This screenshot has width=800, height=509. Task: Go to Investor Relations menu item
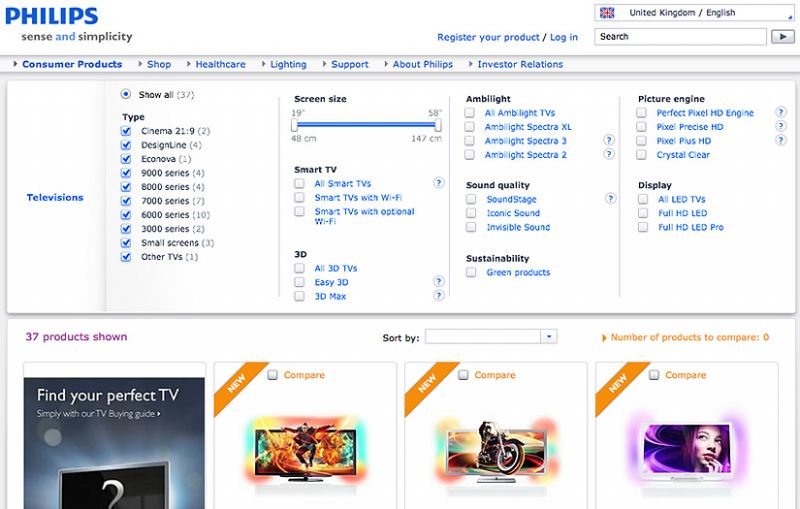(520, 64)
